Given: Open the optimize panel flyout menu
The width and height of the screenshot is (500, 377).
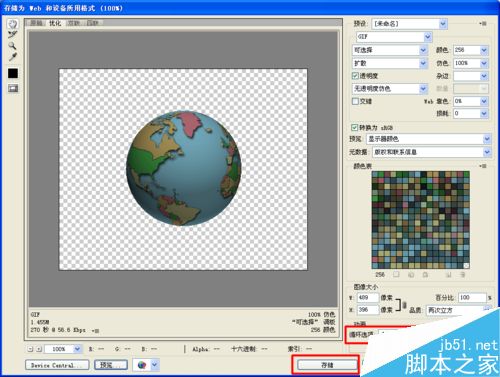Looking at the screenshot, I should pos(482,24).
